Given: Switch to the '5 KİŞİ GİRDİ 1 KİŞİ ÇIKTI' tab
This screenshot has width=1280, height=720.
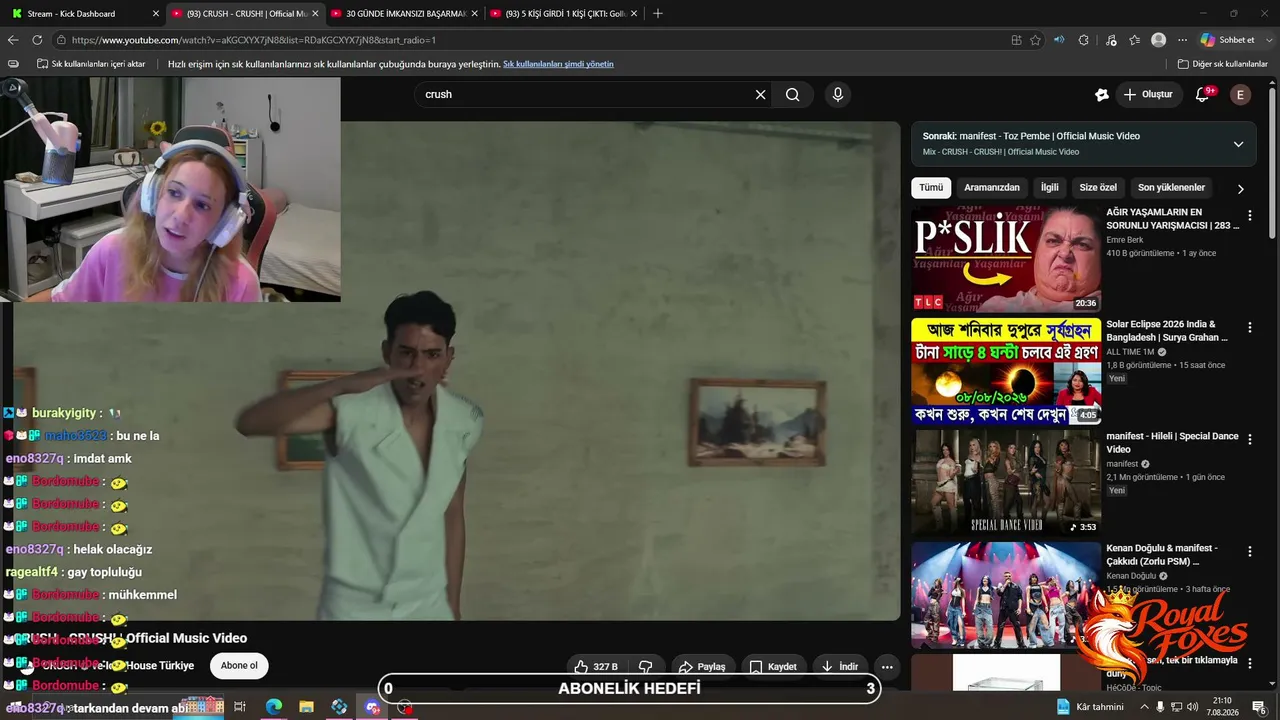Looking at the screenshot, I should [563, 14].
